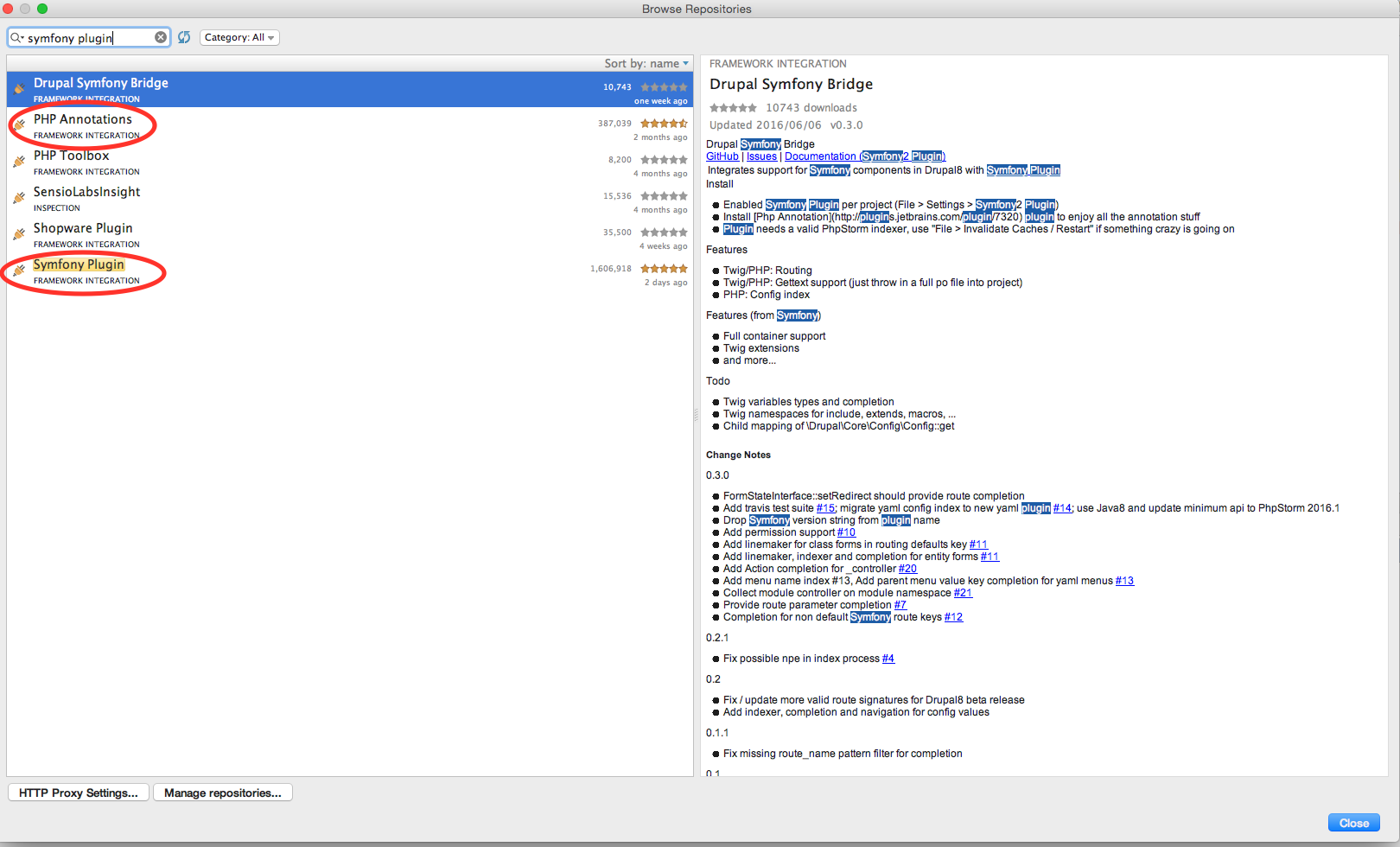The width and height of the screenshot is (1400, 847).
Task: Click the green zoom window button
Action: point(42,9)
